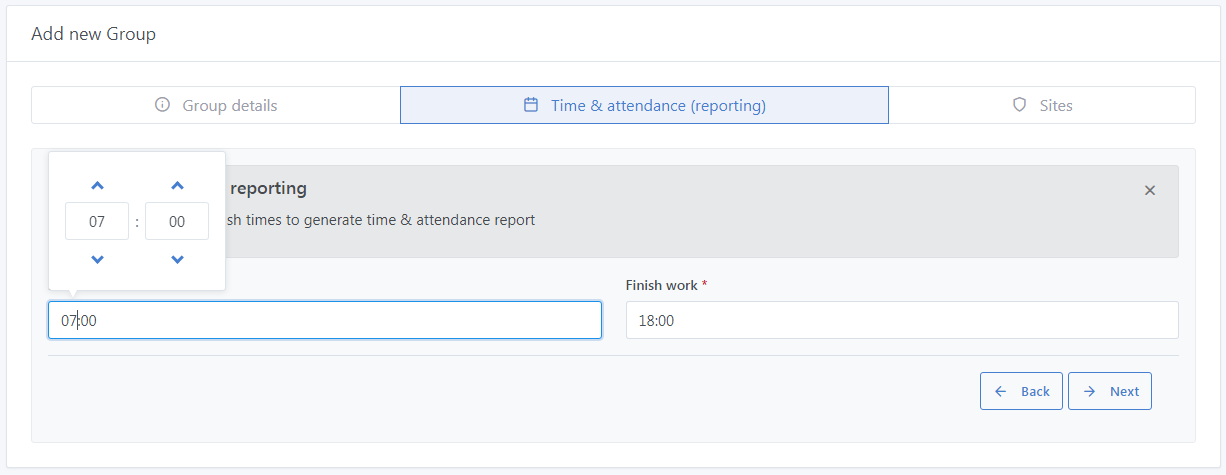Increase the hour with the up chevron

pos(97,185)
